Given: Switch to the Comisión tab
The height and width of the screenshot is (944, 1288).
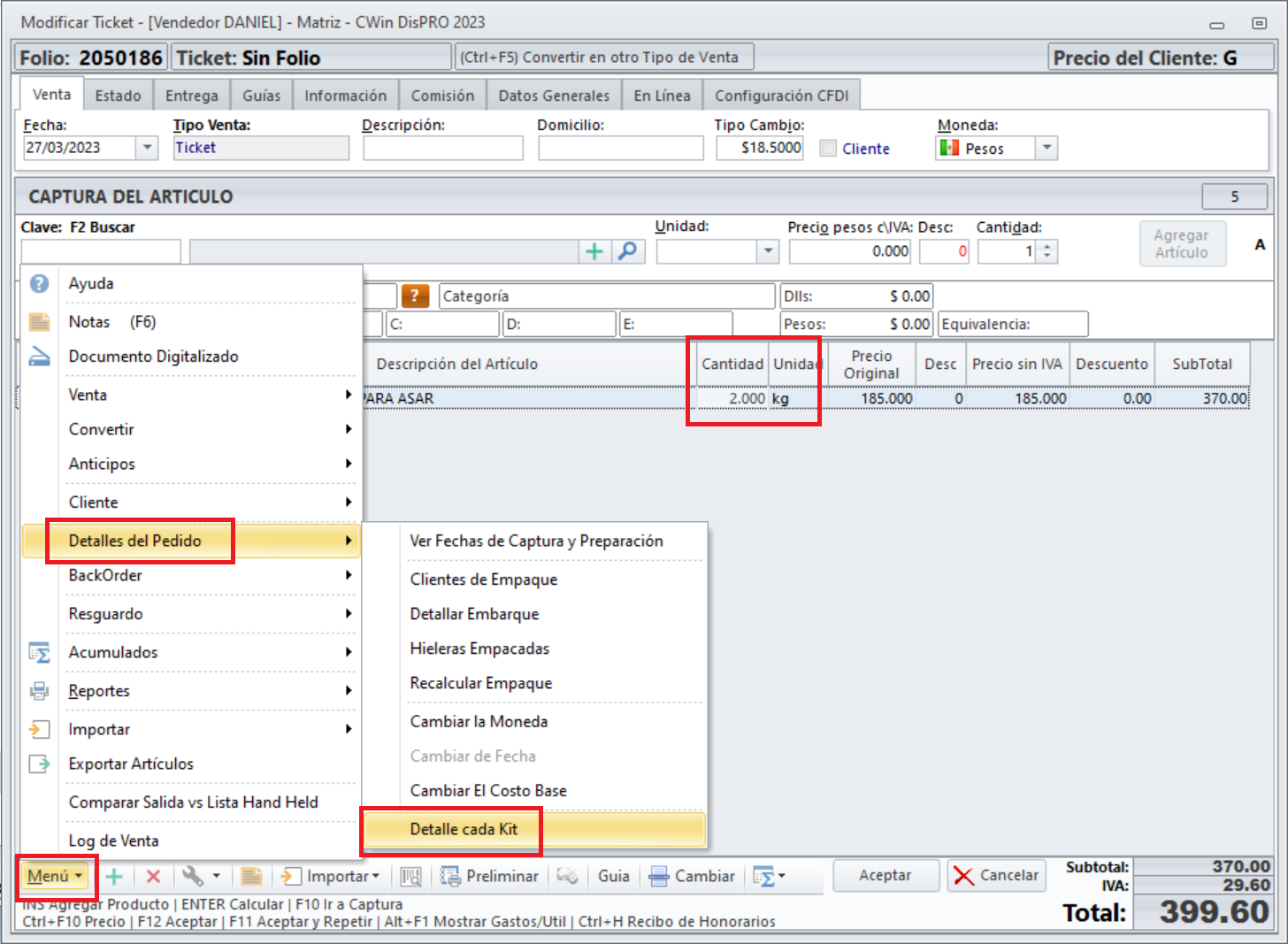Looking at the screenshot, I should pos(442,95).
